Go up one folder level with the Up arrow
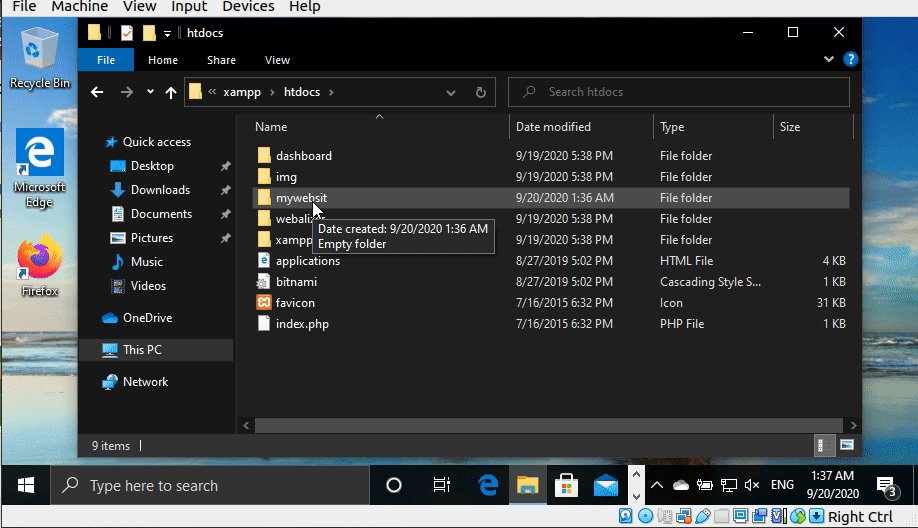This screenshot has width=918, height=528. click(170, 92)
